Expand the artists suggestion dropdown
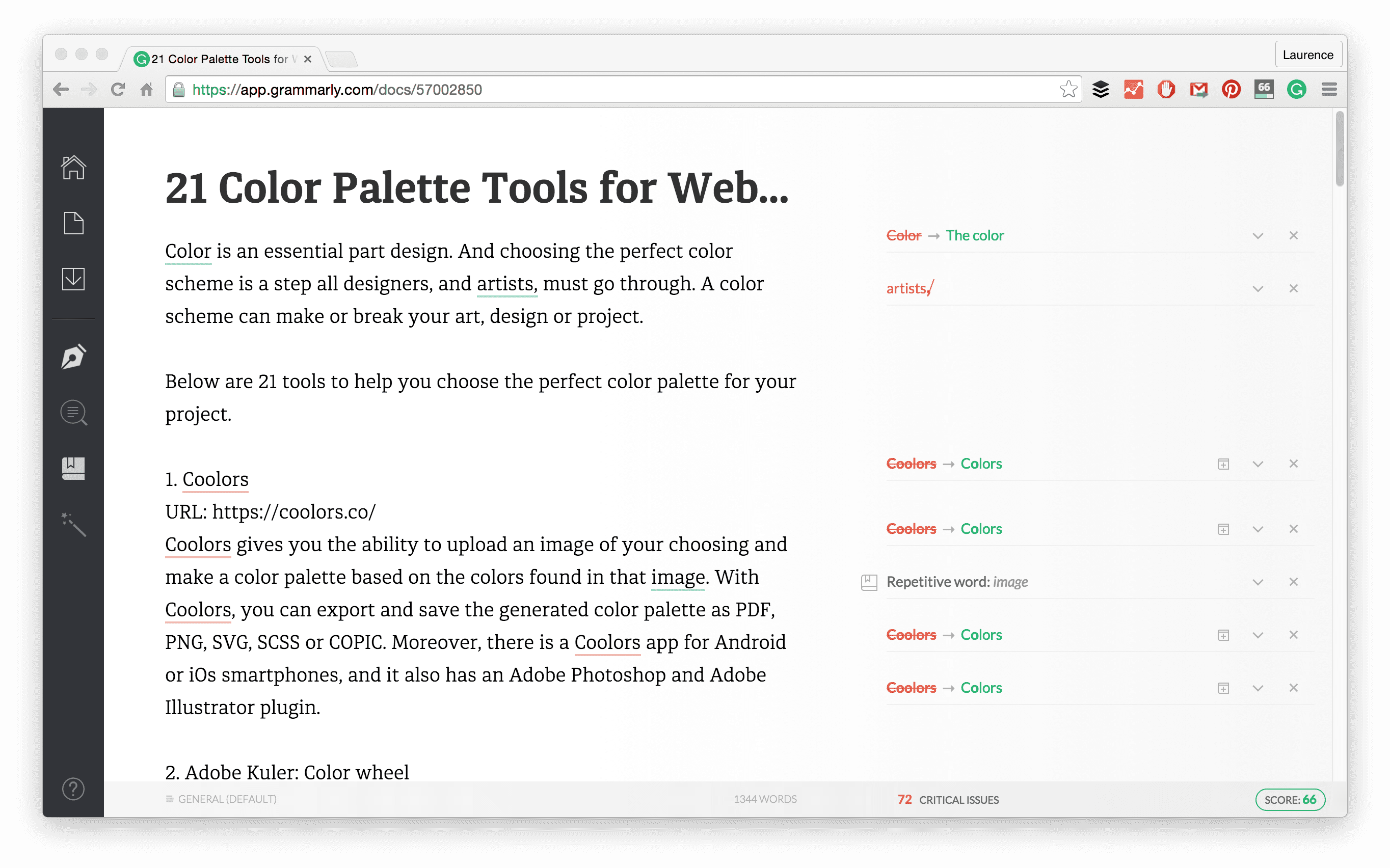This screenshot has height=868, width=1390. [x=1257, y=289]
